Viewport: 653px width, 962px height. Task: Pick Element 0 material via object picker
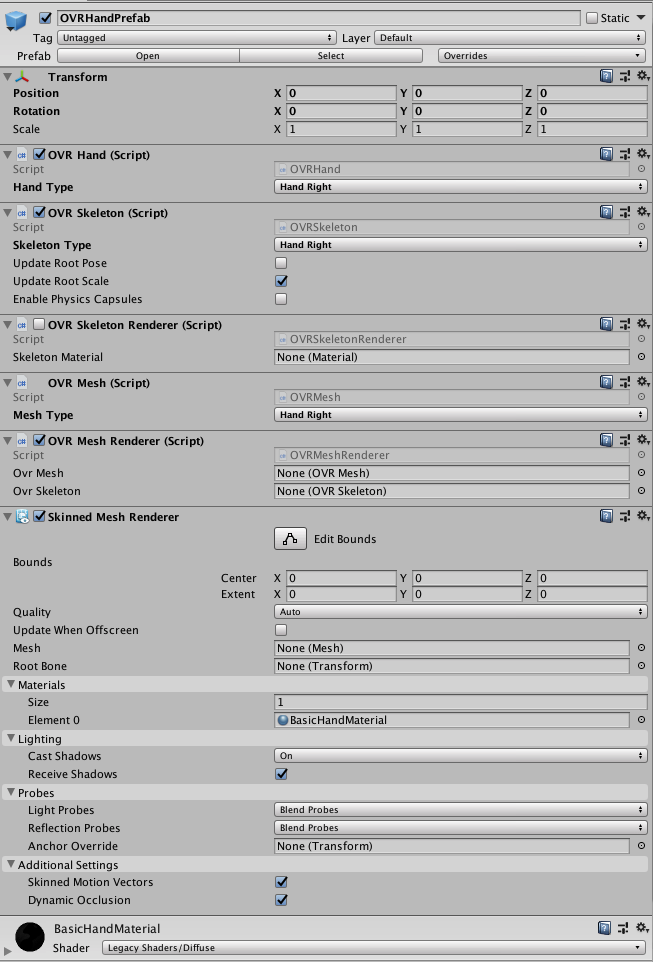pyautogui.click(x=641, y=720)
